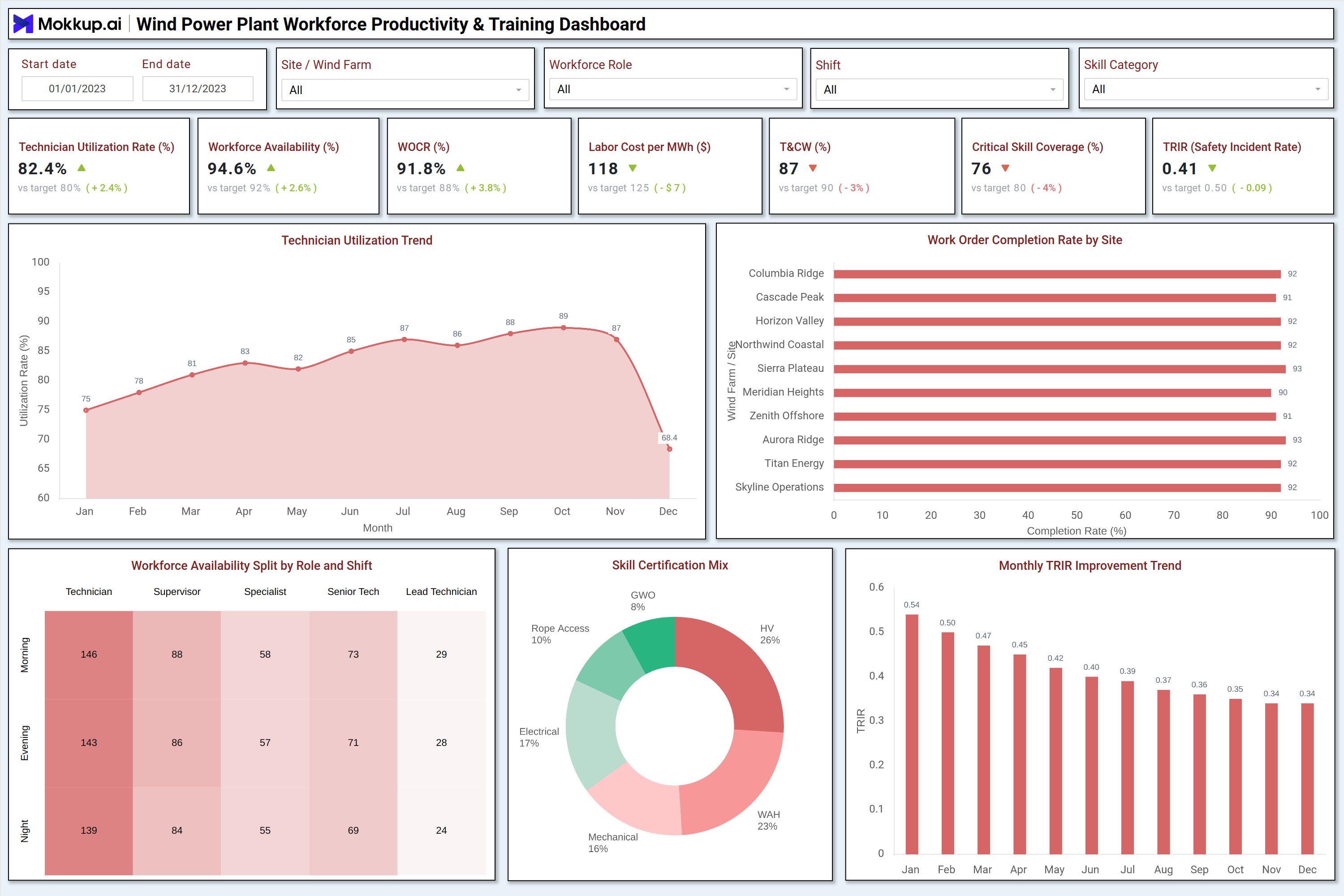
Task: Click red down arrow next to 76 coverage
Action: 1006,168
